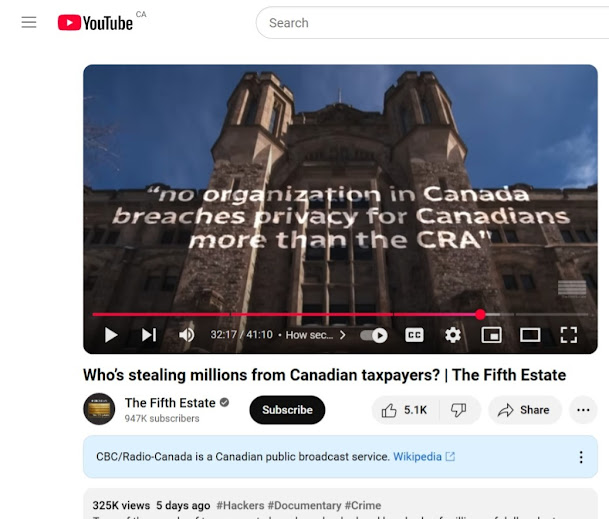
Task: Open the hamburger guide menu
Action: click(29, 23)
